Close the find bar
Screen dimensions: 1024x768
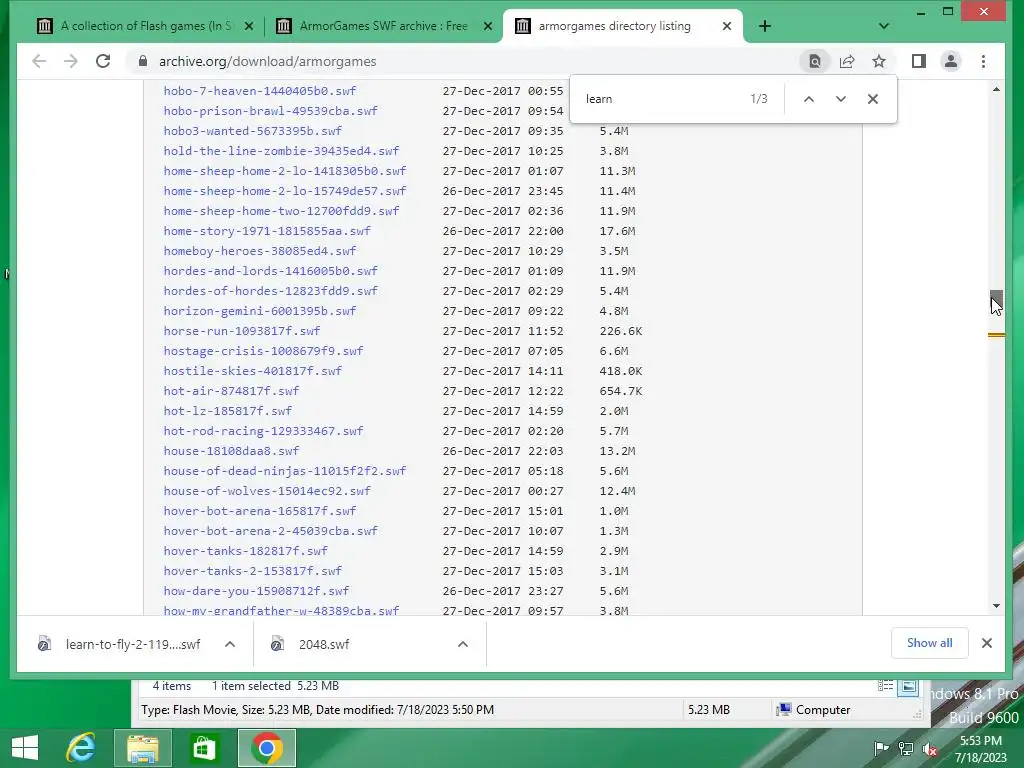pyautogui.click(x=872, y=99)
